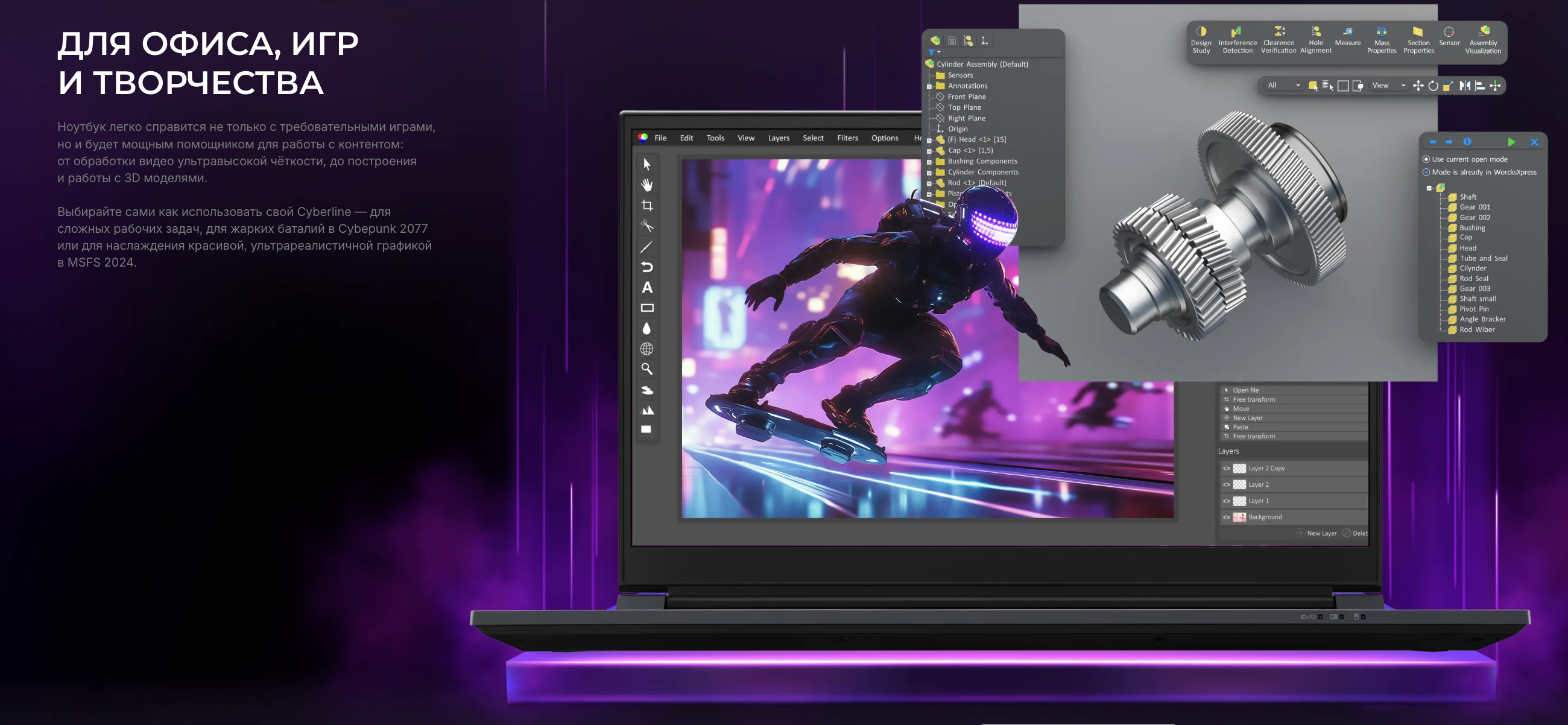1568x725 pixels.
Task: Open the 'All' filter dropdown
Action: click(x=1283, y=86)
